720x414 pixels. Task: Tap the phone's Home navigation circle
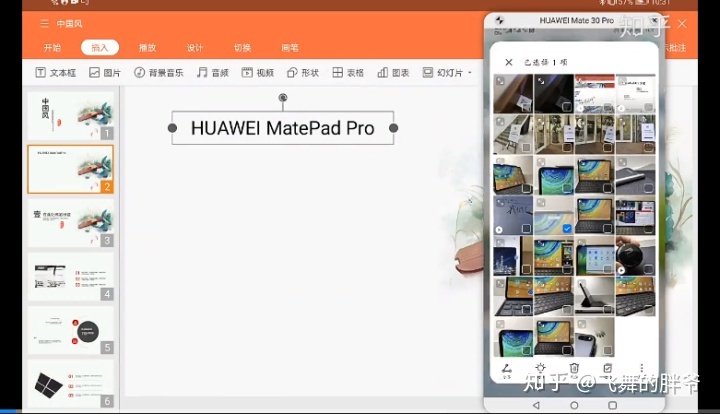click(574, 405)
